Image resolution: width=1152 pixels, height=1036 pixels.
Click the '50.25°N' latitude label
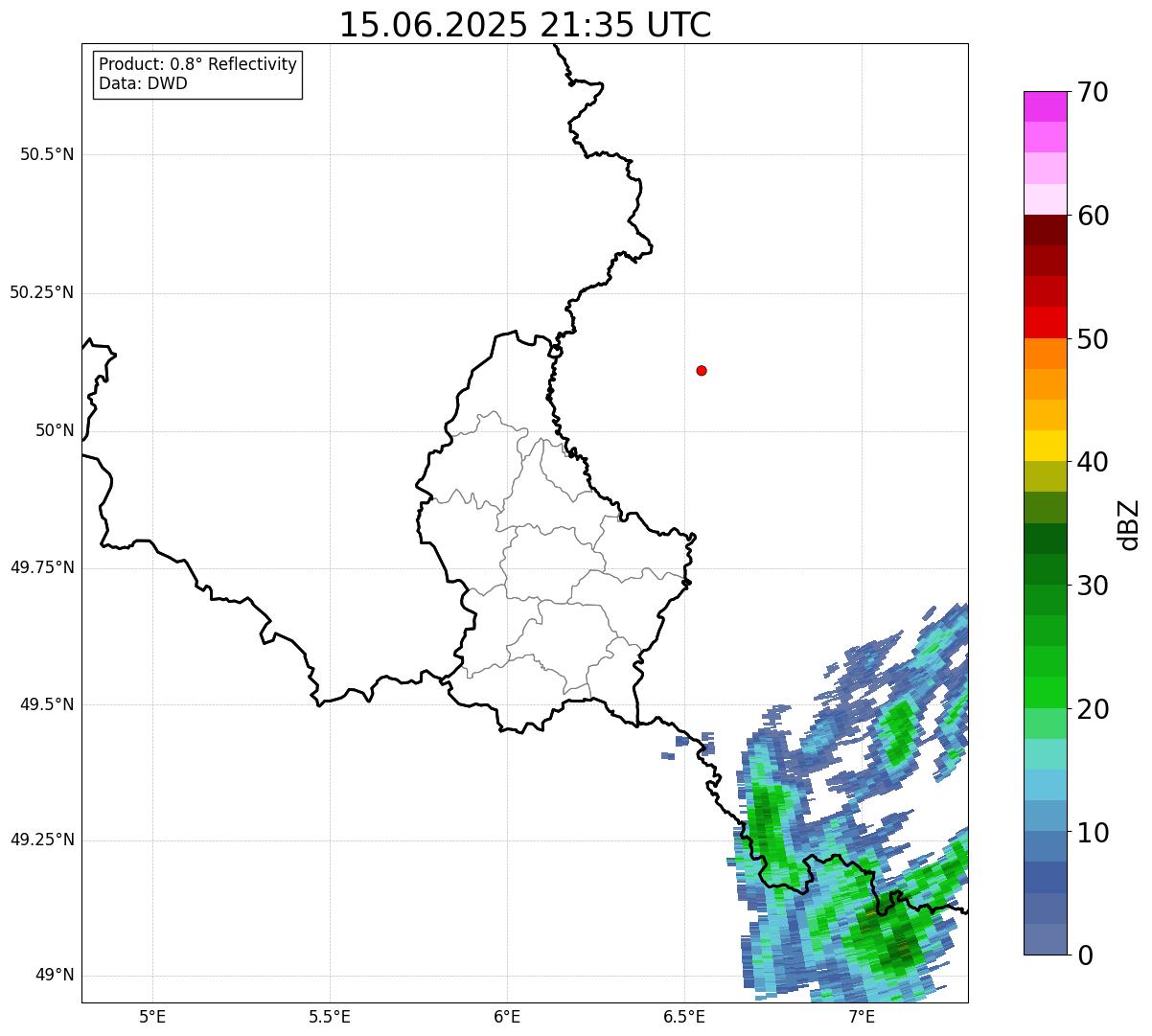pyautogui.click(x=41, y=292)
